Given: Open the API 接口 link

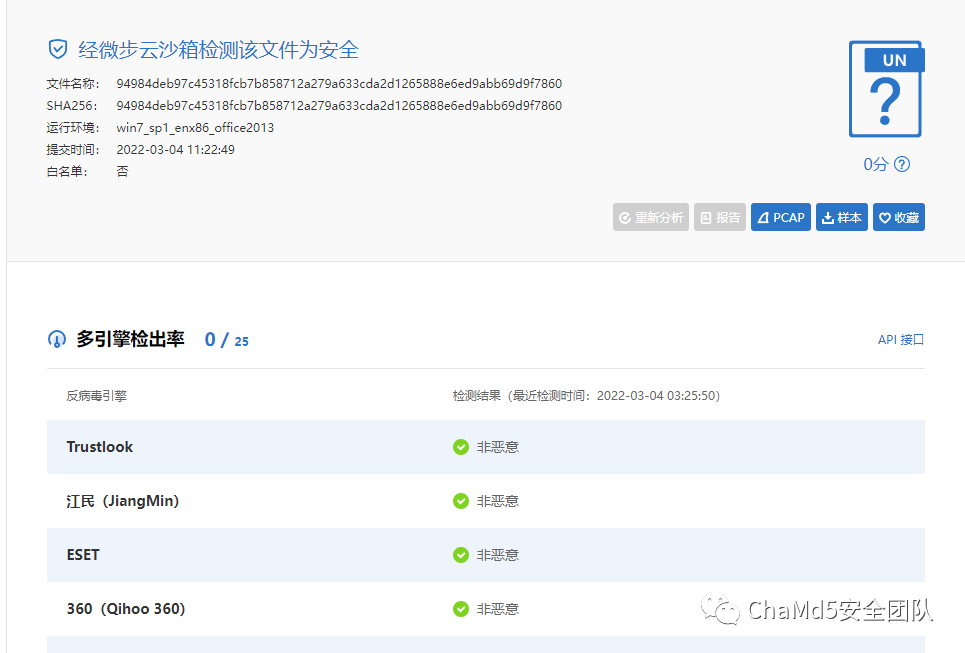Looking at the screenshot, I should click(x=900, y=340).
